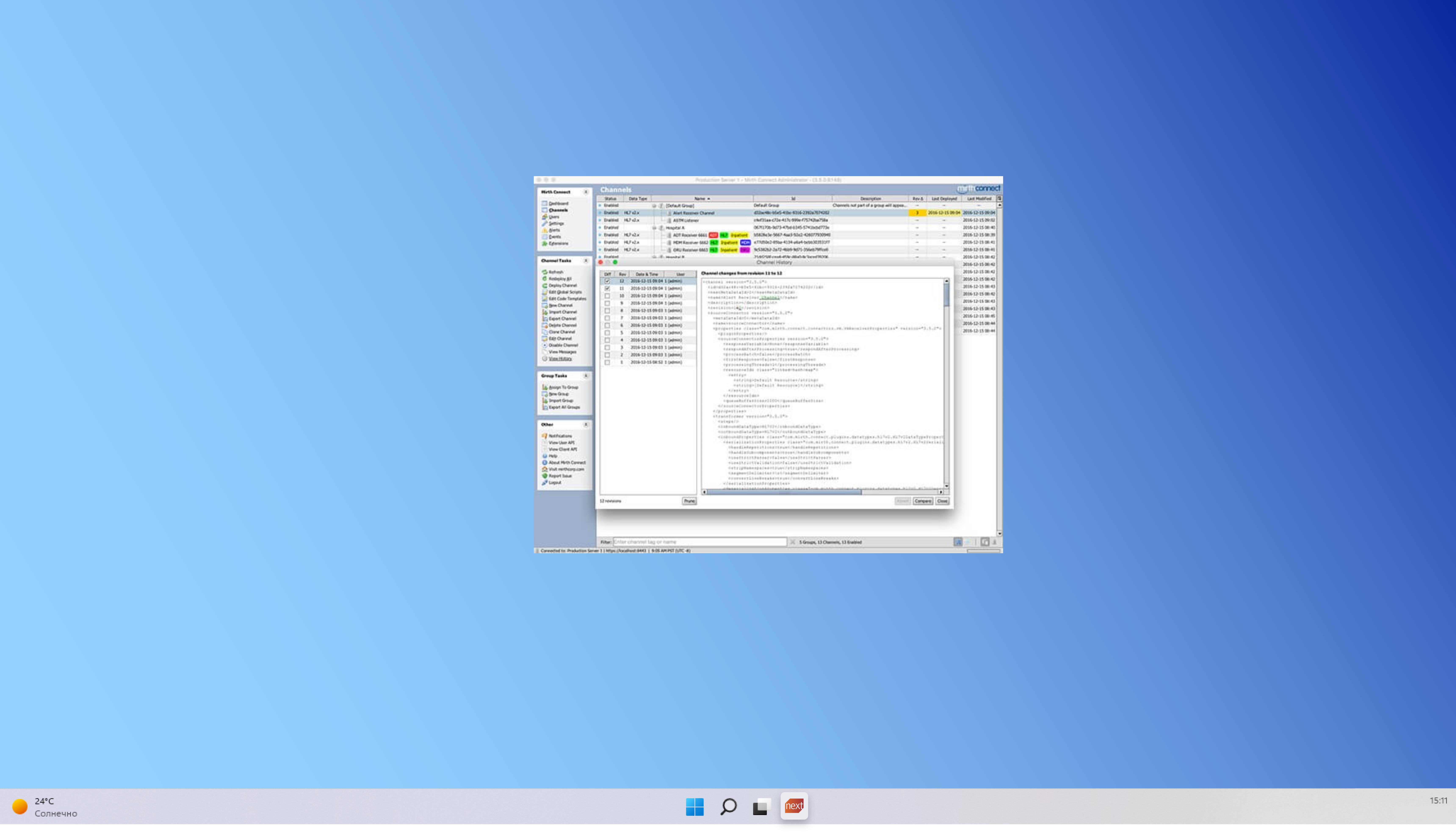Open Events in the sidebar
The height and width of the screenshot is (835, 1456).
coord(551,237)
